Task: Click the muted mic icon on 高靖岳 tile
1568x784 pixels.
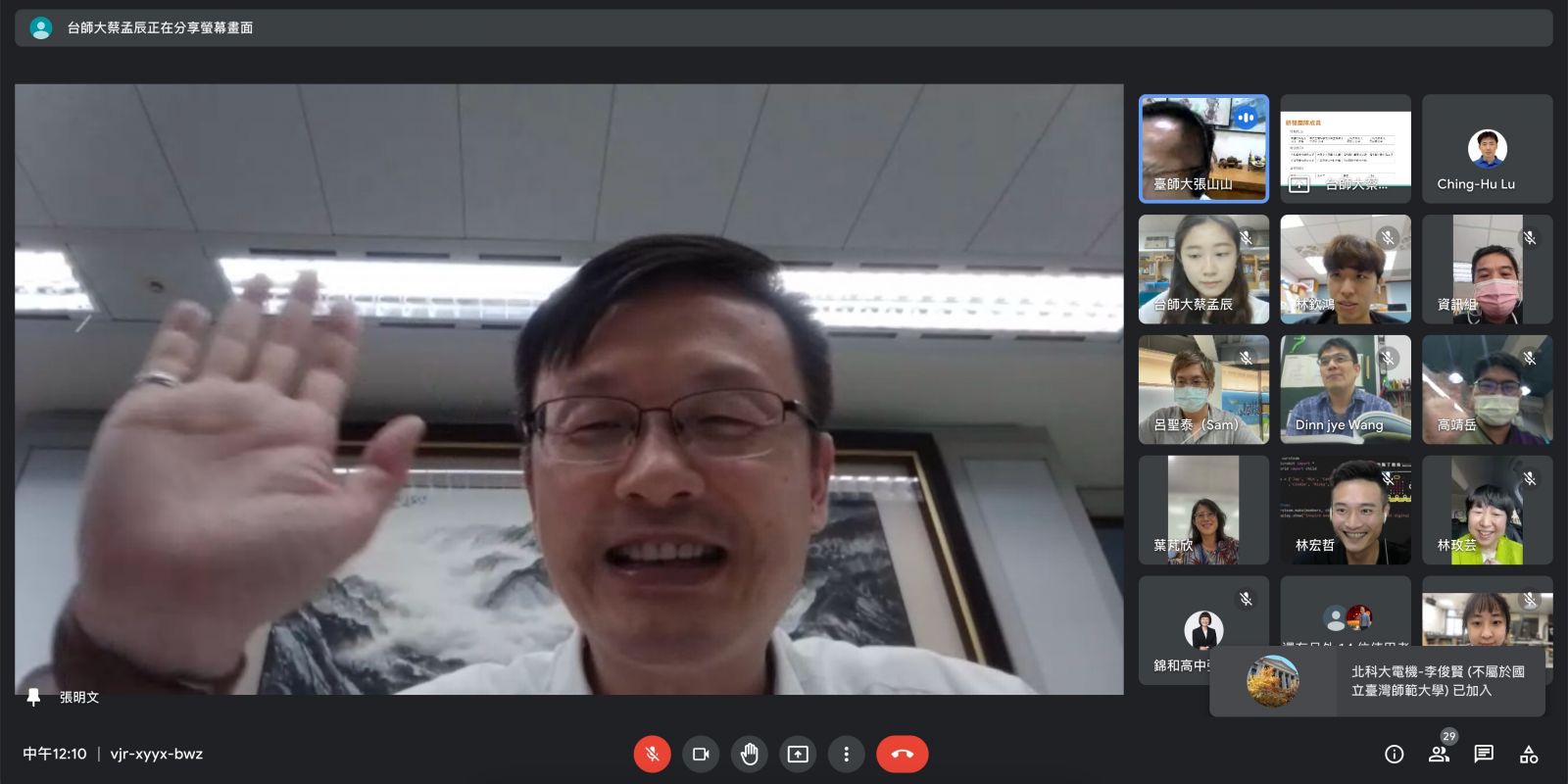Action: click(1530, 358)
